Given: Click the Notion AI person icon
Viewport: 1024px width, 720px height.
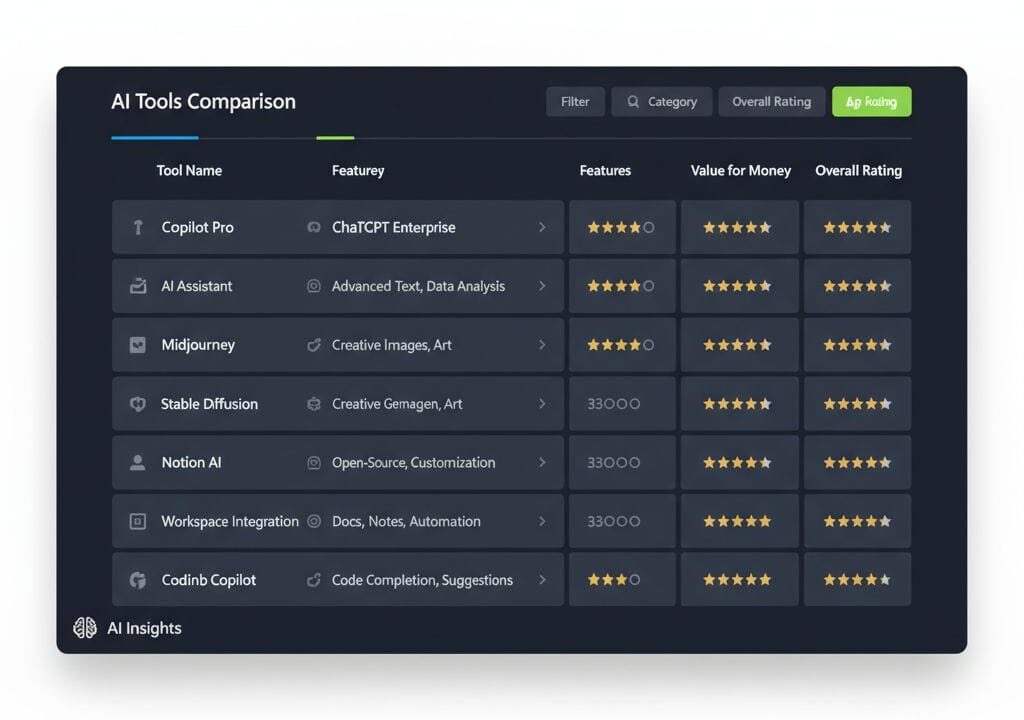Looking at the screenshot, I should (x=138, y=463).
